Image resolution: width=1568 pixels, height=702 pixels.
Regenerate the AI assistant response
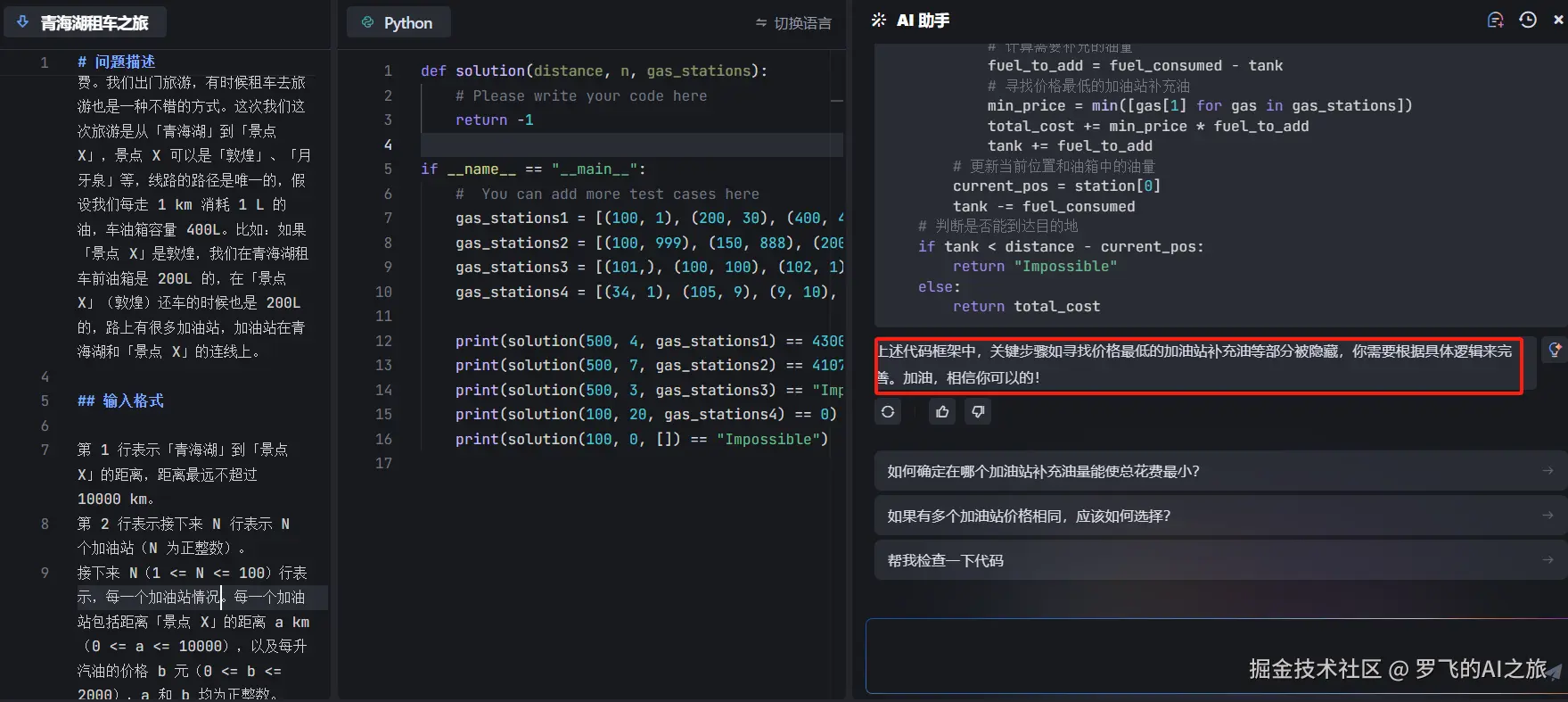888,411
